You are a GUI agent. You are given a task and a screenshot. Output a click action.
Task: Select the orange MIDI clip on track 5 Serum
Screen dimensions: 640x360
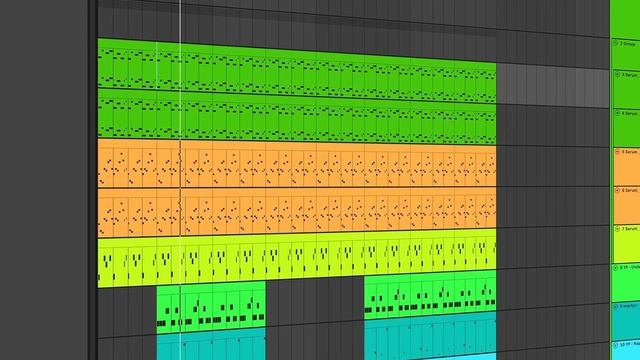tap(297, 163)
